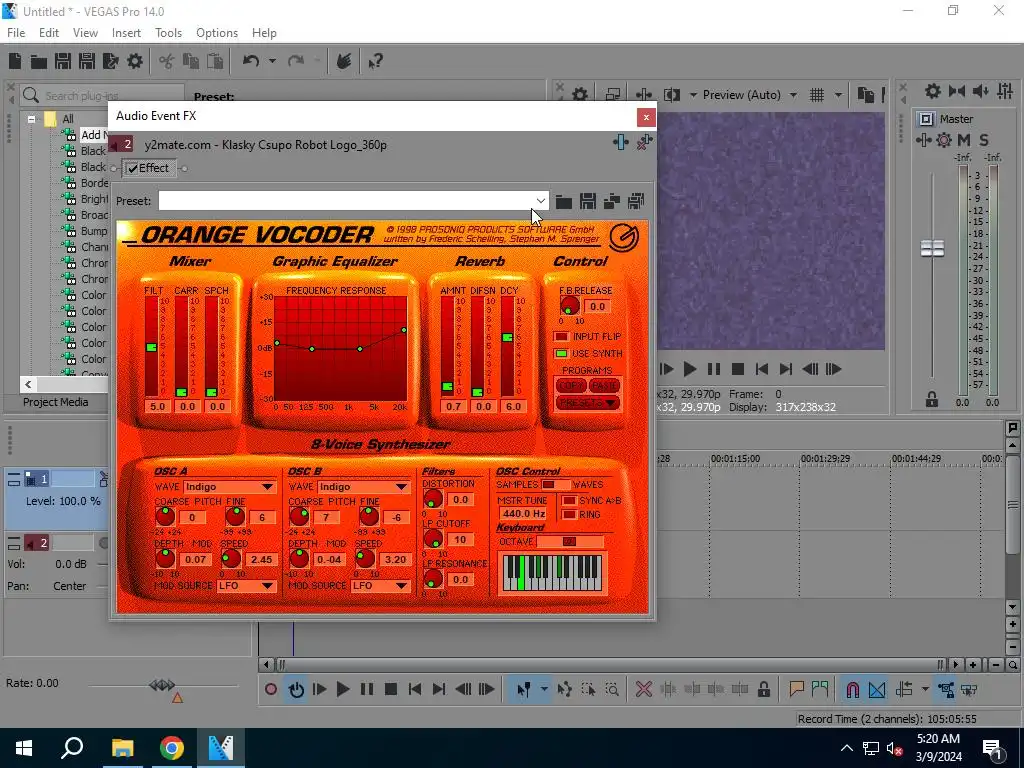1024x768 pixels.
Task: Toggle the Master fader lock padlock
Action: pos(932,399)
